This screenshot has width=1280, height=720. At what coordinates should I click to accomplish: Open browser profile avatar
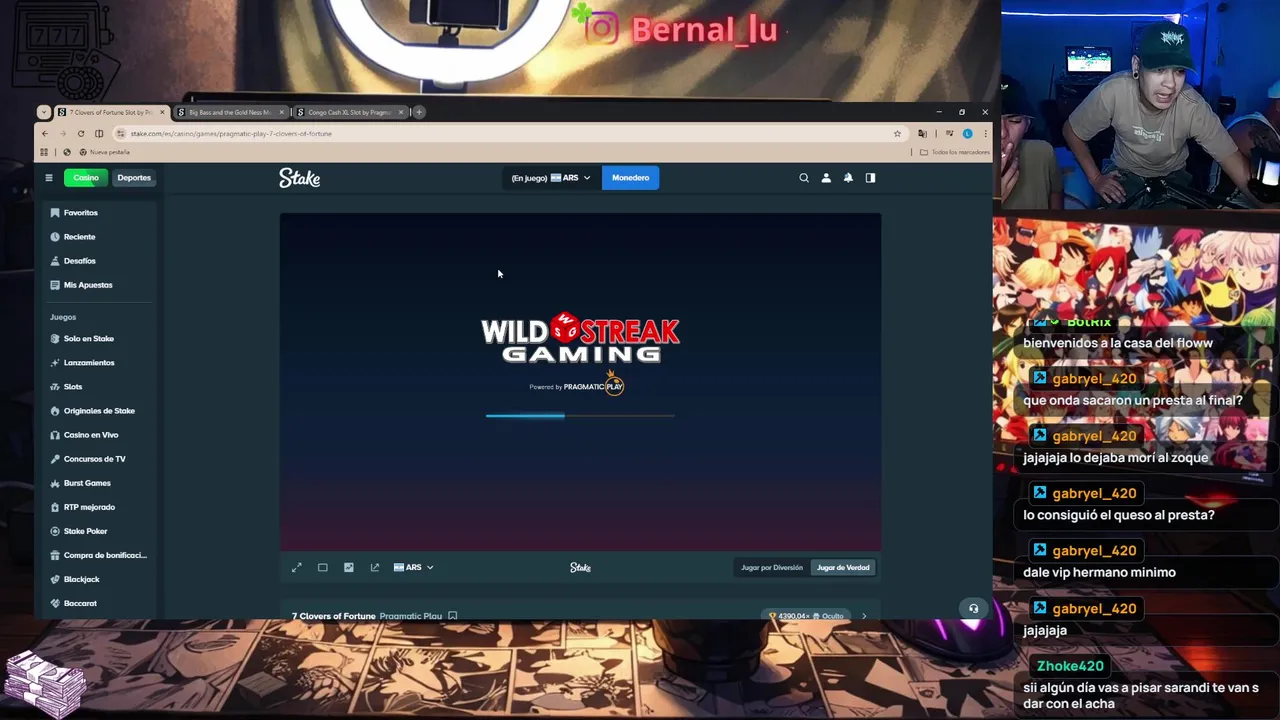click(x=967, y=134)
